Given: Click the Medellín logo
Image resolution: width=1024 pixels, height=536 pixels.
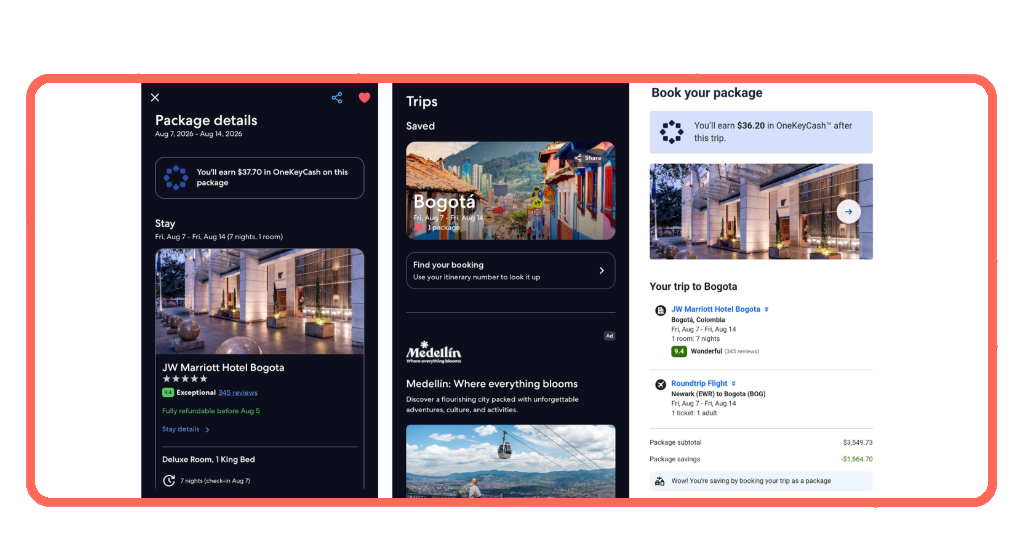Looking at the screenshot, I should 434,351.
